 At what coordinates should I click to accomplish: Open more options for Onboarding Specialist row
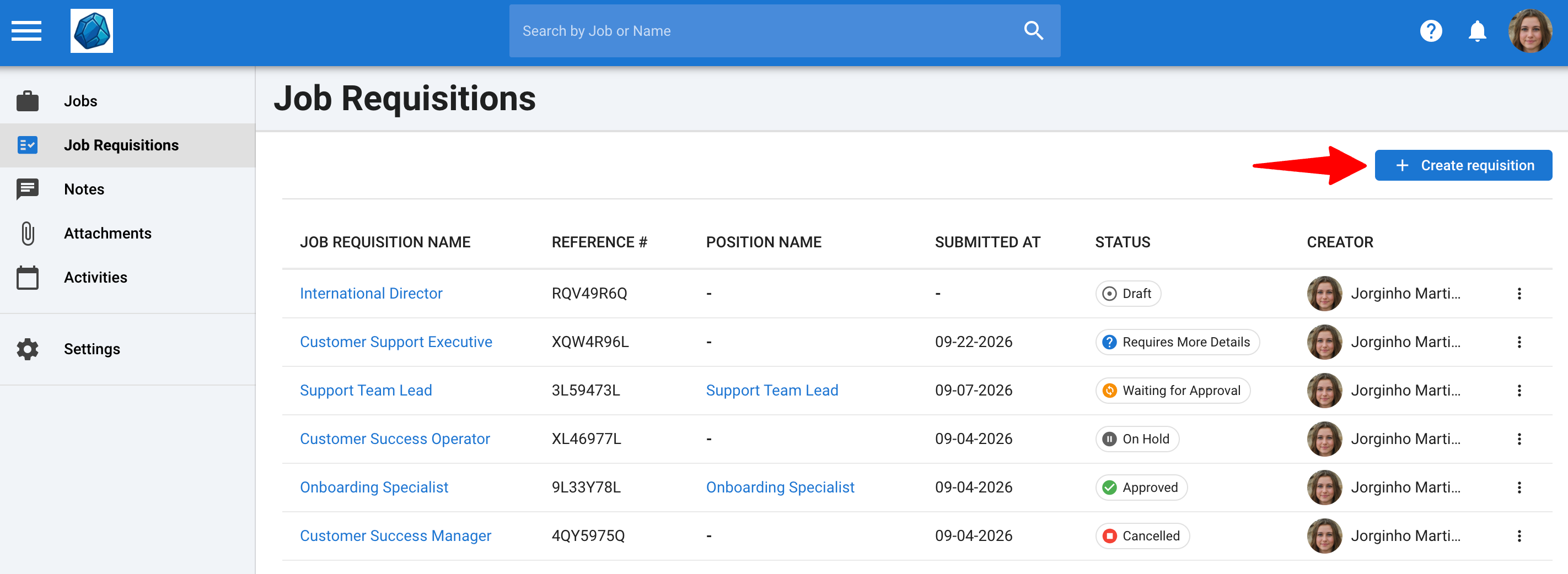coord(1519,488)
